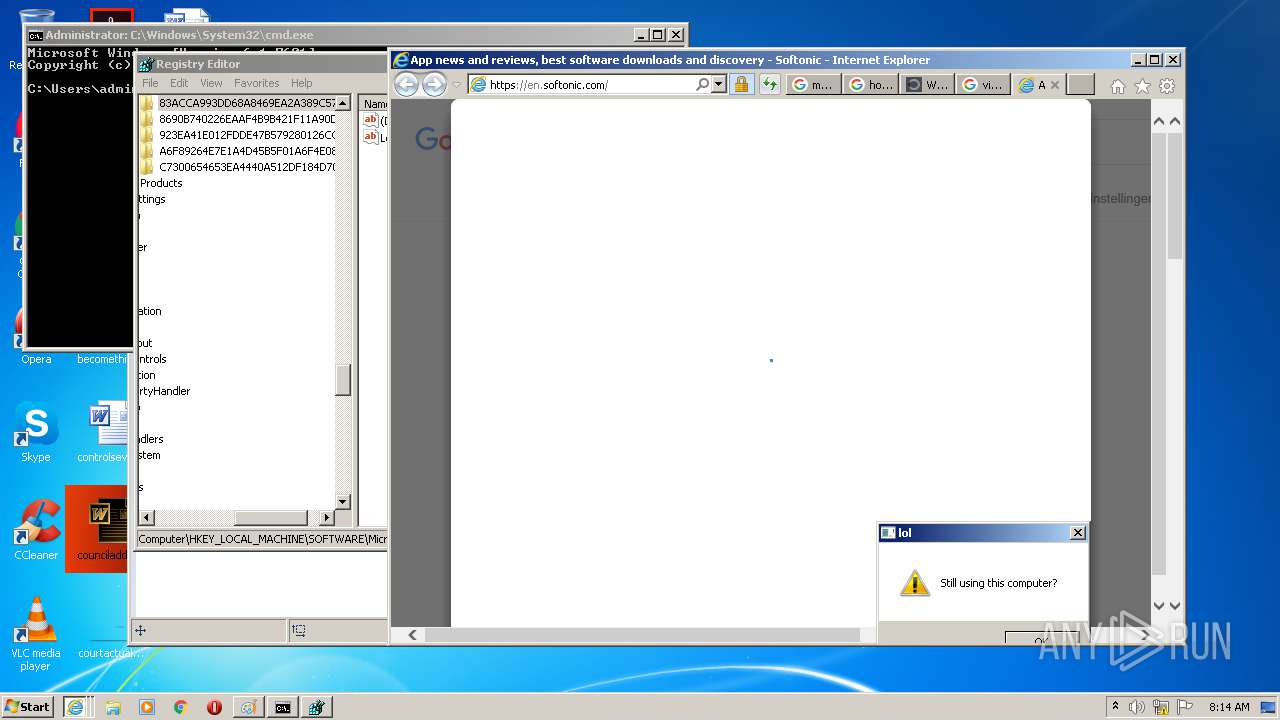Open Registry Editor Edit menu
1280x720 pixels.
click(x=179, y=83)
